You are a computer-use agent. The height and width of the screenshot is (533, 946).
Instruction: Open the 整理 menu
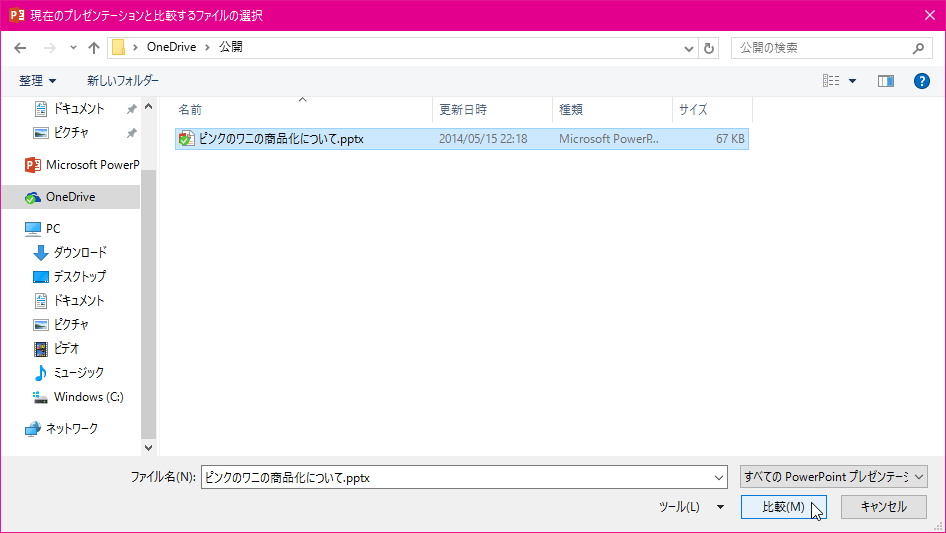tap(37, 80)
